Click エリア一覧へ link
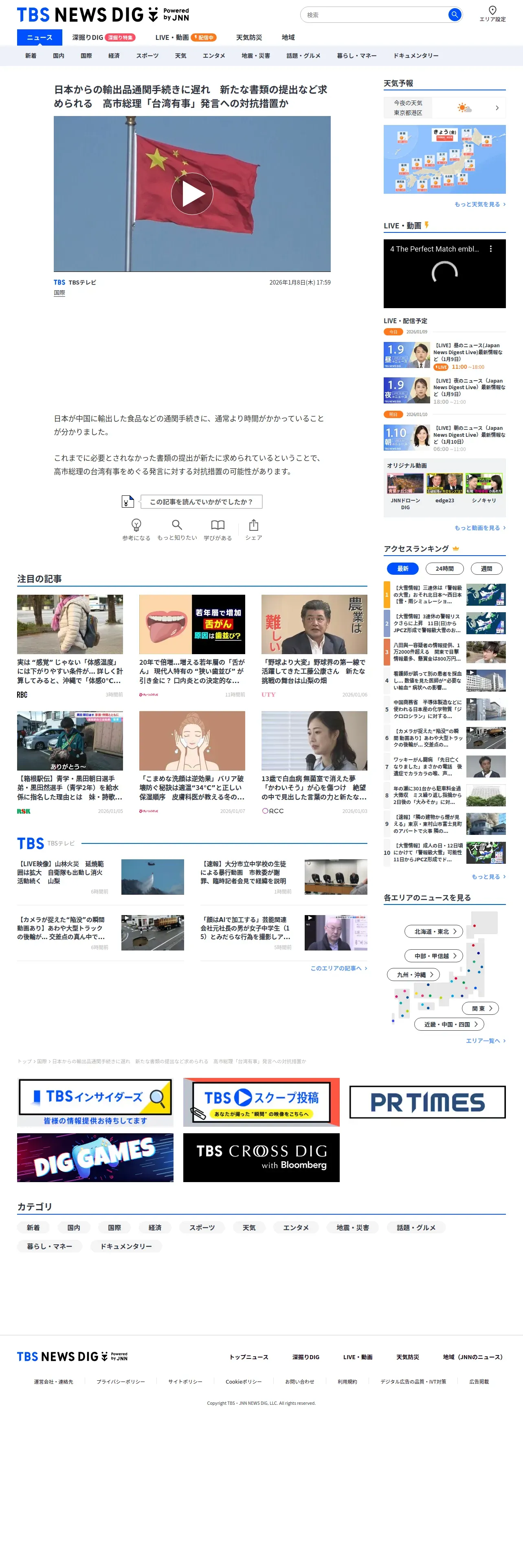This screenshot has height=1568, width=523. [x=485, y=1041]
